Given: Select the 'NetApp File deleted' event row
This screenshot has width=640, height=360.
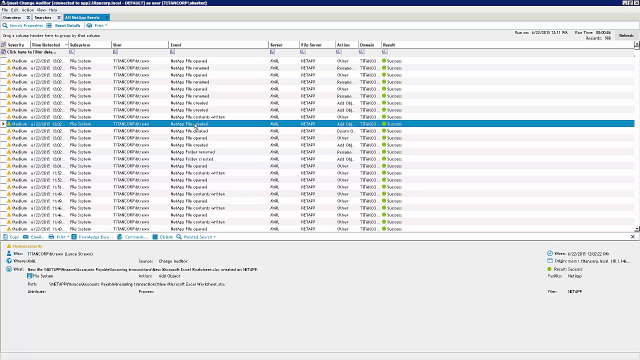Looking at the screenshot, I should click(x=317, y=131).
